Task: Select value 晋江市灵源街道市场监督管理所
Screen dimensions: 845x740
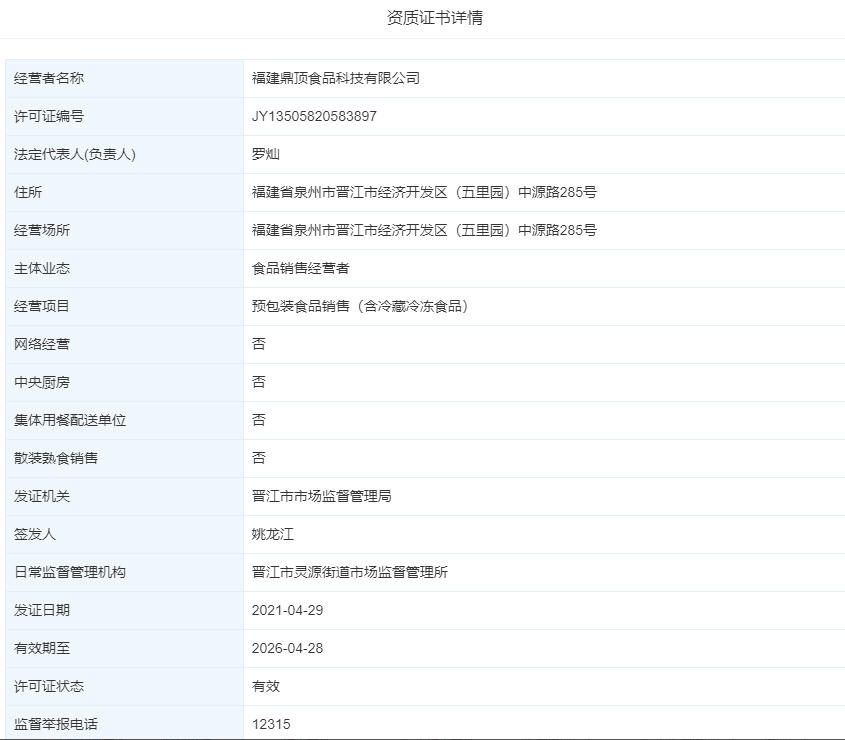Action: pyautogui.click(x=350, y=572)
